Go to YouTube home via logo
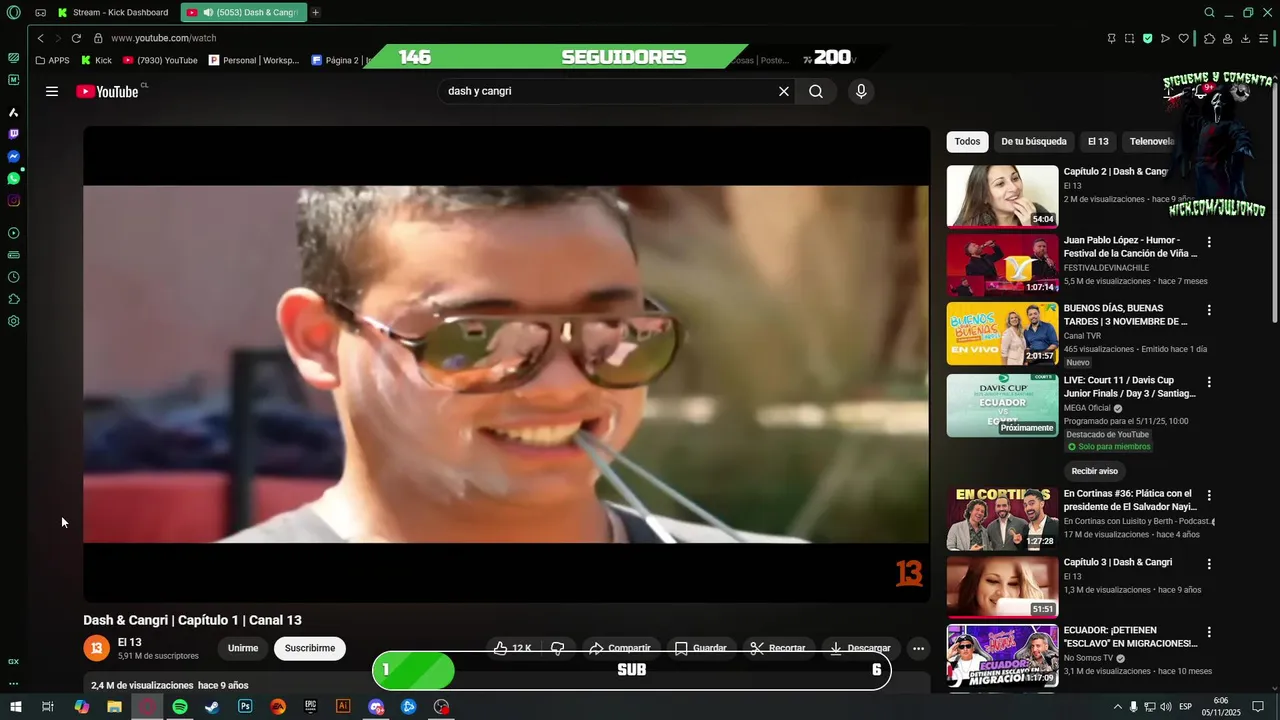This screenshot has width=1280, height=720. click(108, 91)
